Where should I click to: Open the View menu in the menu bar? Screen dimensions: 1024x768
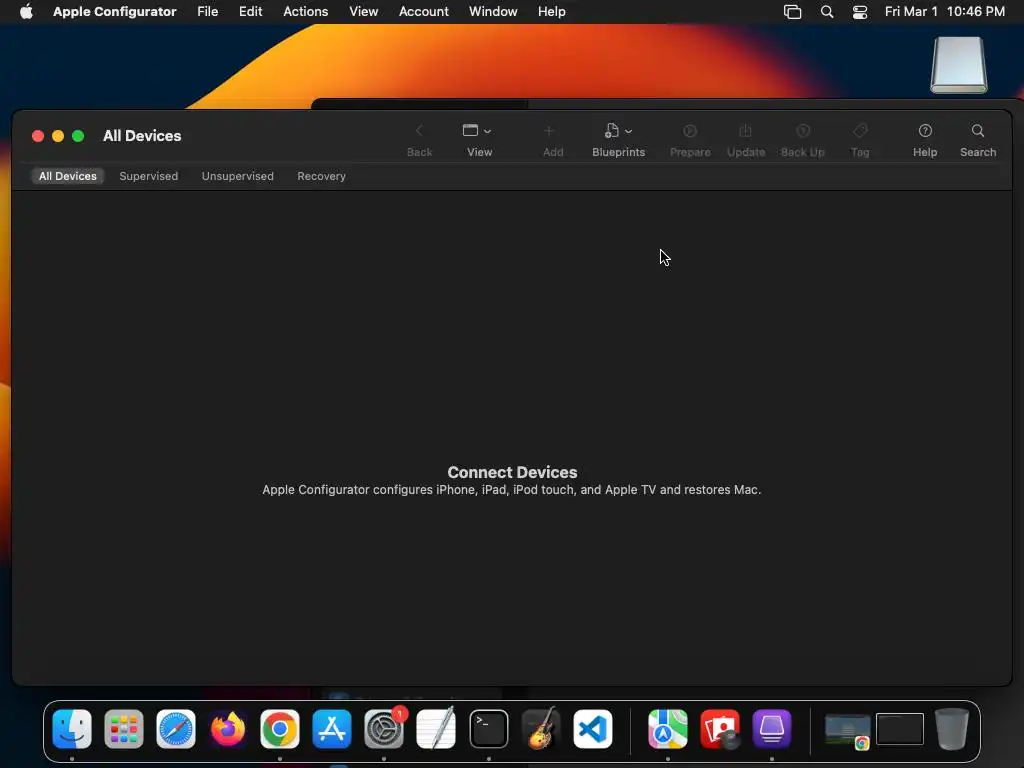pyautogui.click(x=364, y=12)
